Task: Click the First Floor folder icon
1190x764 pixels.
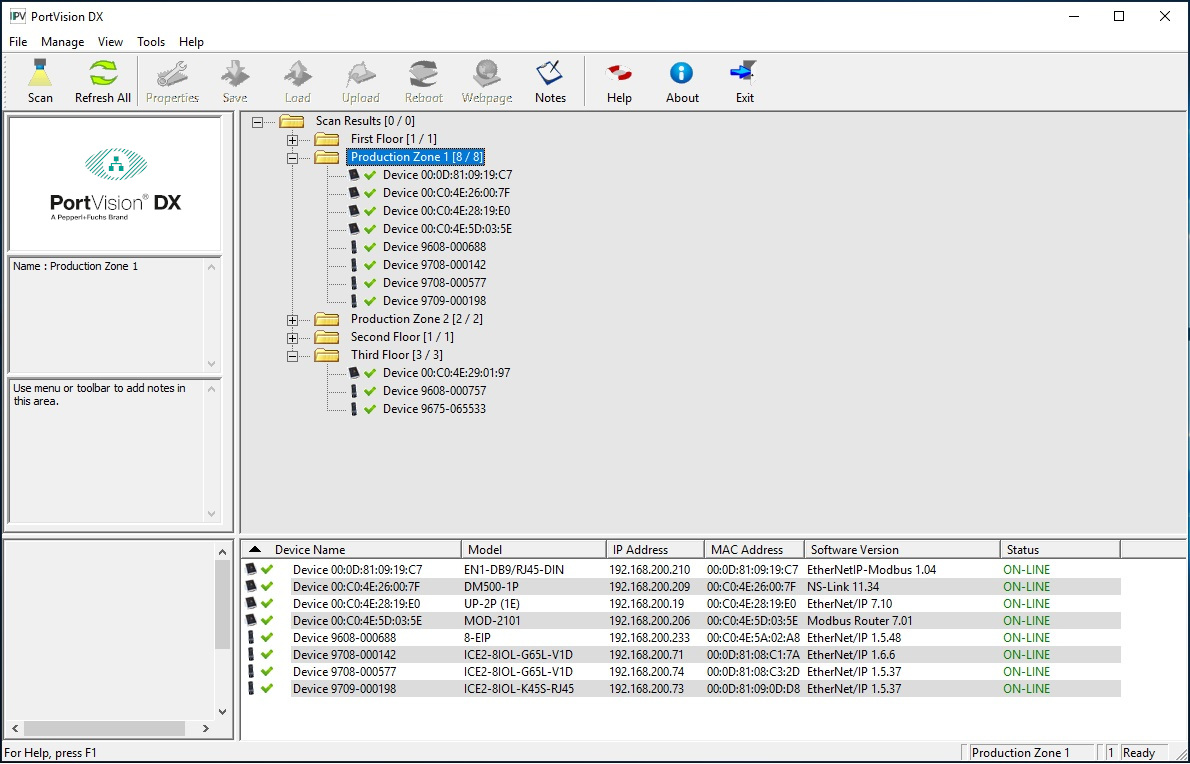Action: pyautogui.click(x=326, y=139)
